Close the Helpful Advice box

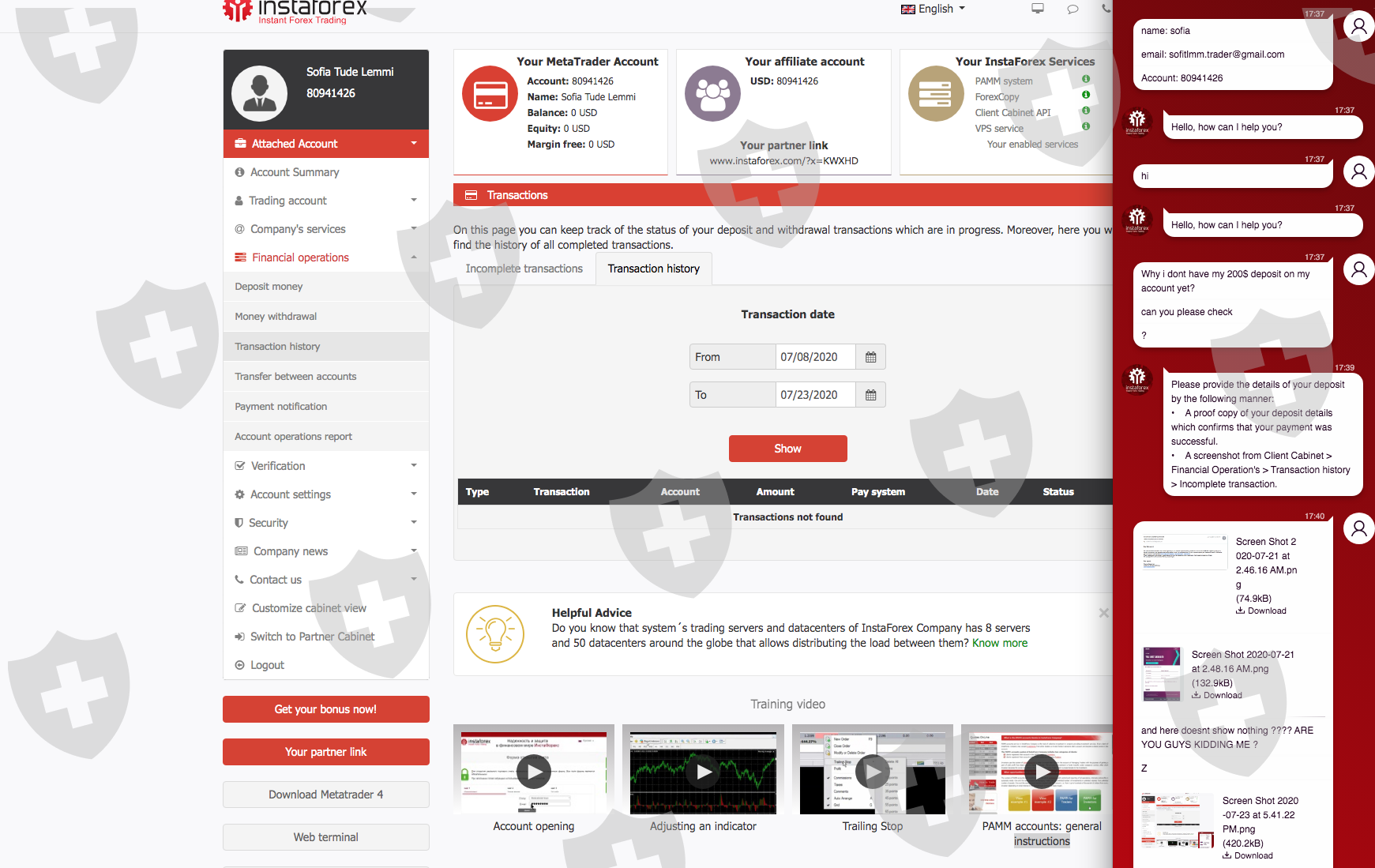[1103, 613]
